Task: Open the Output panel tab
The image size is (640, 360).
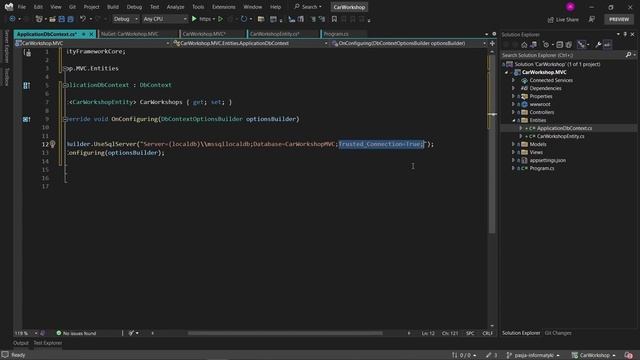Action: 21,343
